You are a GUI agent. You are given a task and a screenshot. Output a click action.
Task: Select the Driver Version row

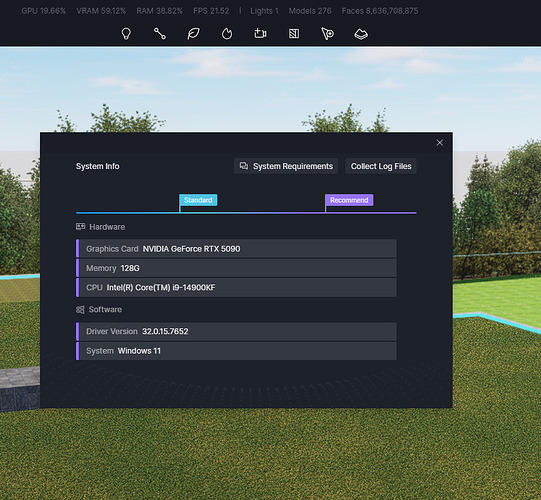tap(236, 332)
